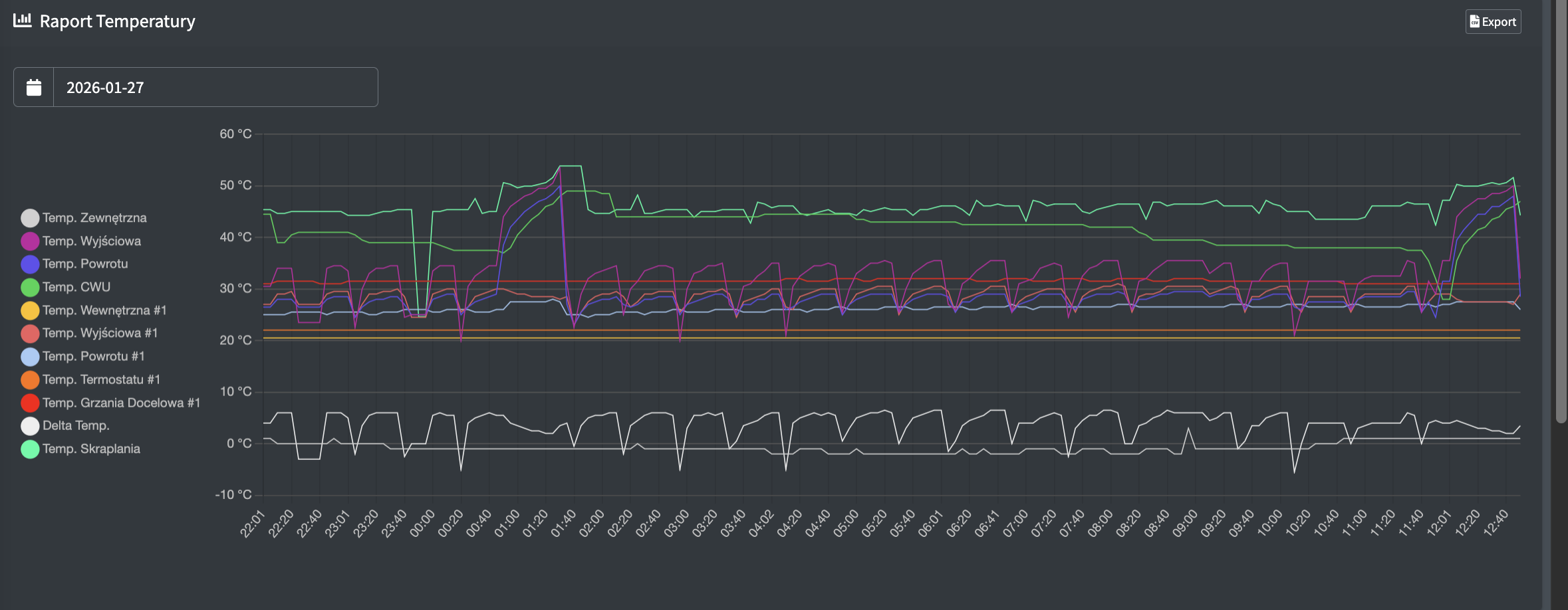Click the calendar icon beside the date
The width and height of the screenshot is (1568, 610).
(34, 88)
